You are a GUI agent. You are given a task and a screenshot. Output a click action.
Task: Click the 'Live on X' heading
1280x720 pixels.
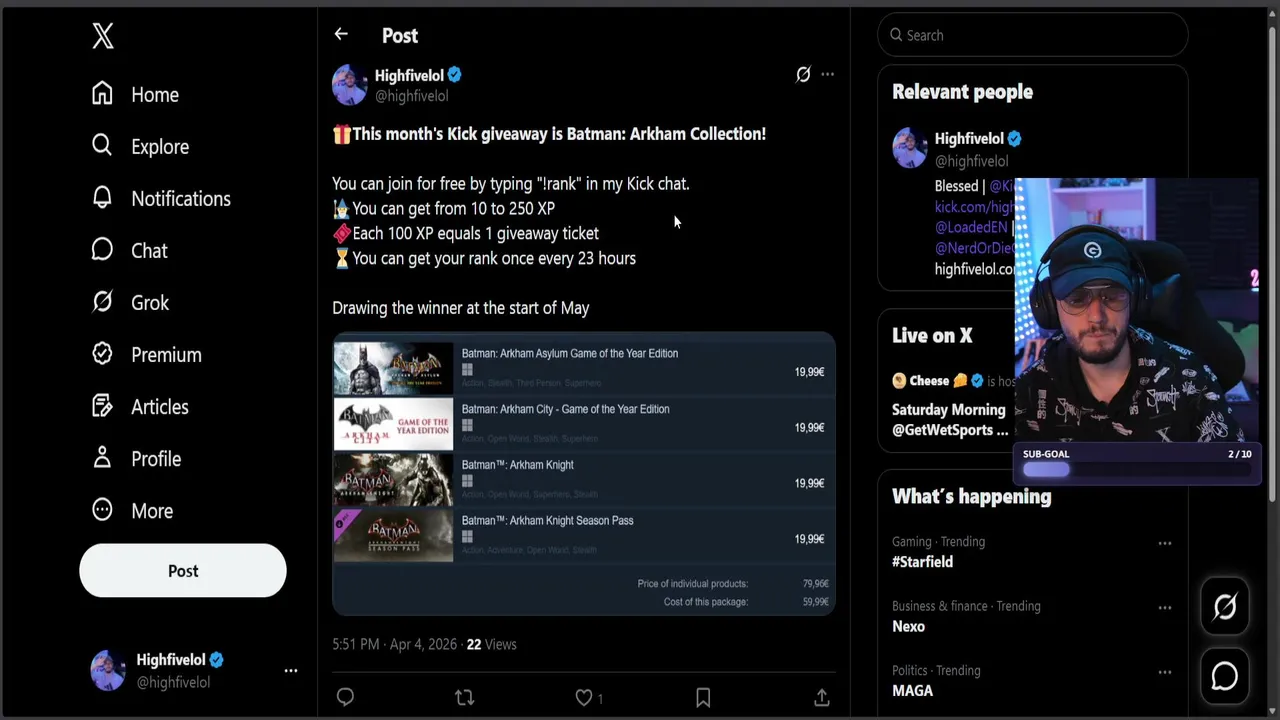(x=932, y=336)
